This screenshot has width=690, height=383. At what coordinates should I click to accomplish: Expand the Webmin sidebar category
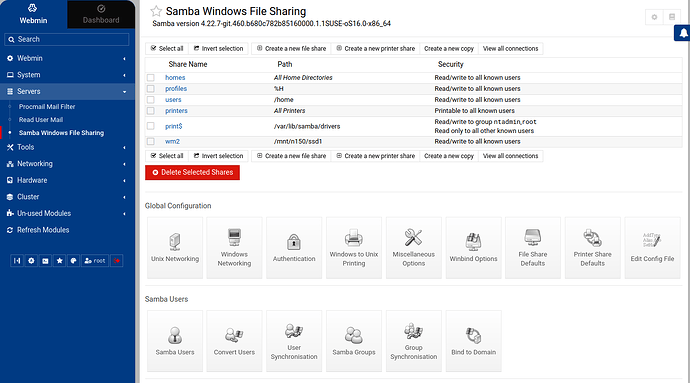67,58
